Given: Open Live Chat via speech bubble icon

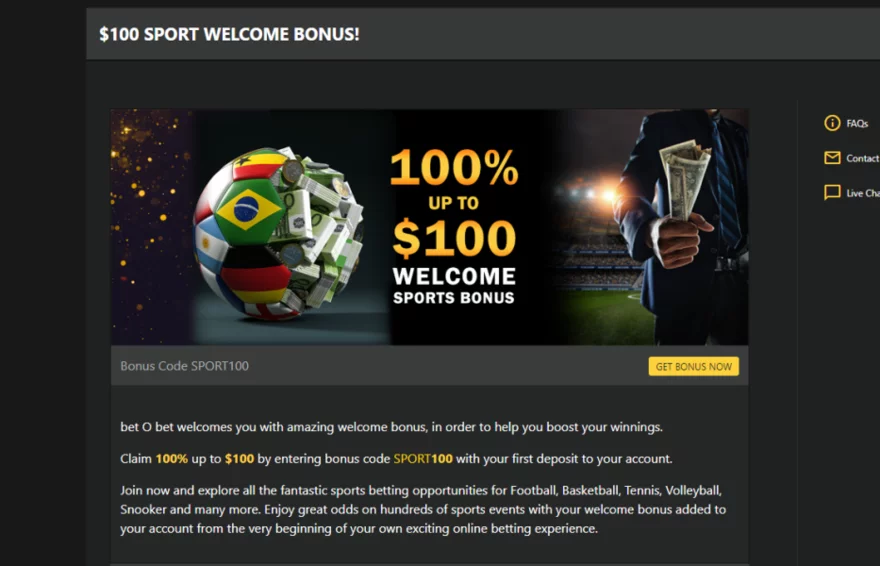Looking at the screenshot, I should point(832,192).
